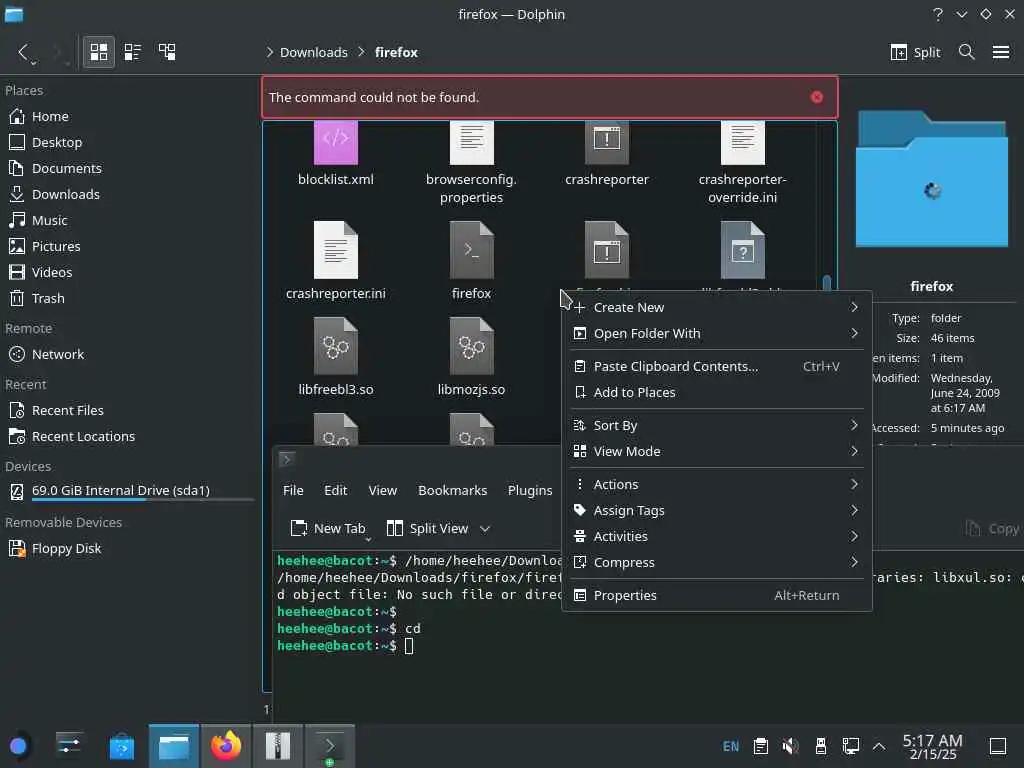Open the hamburger menu

pos(1000,52)
